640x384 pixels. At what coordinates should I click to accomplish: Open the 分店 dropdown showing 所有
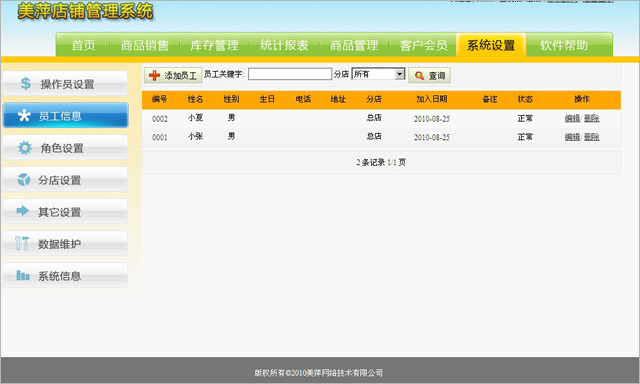[378, 74]
